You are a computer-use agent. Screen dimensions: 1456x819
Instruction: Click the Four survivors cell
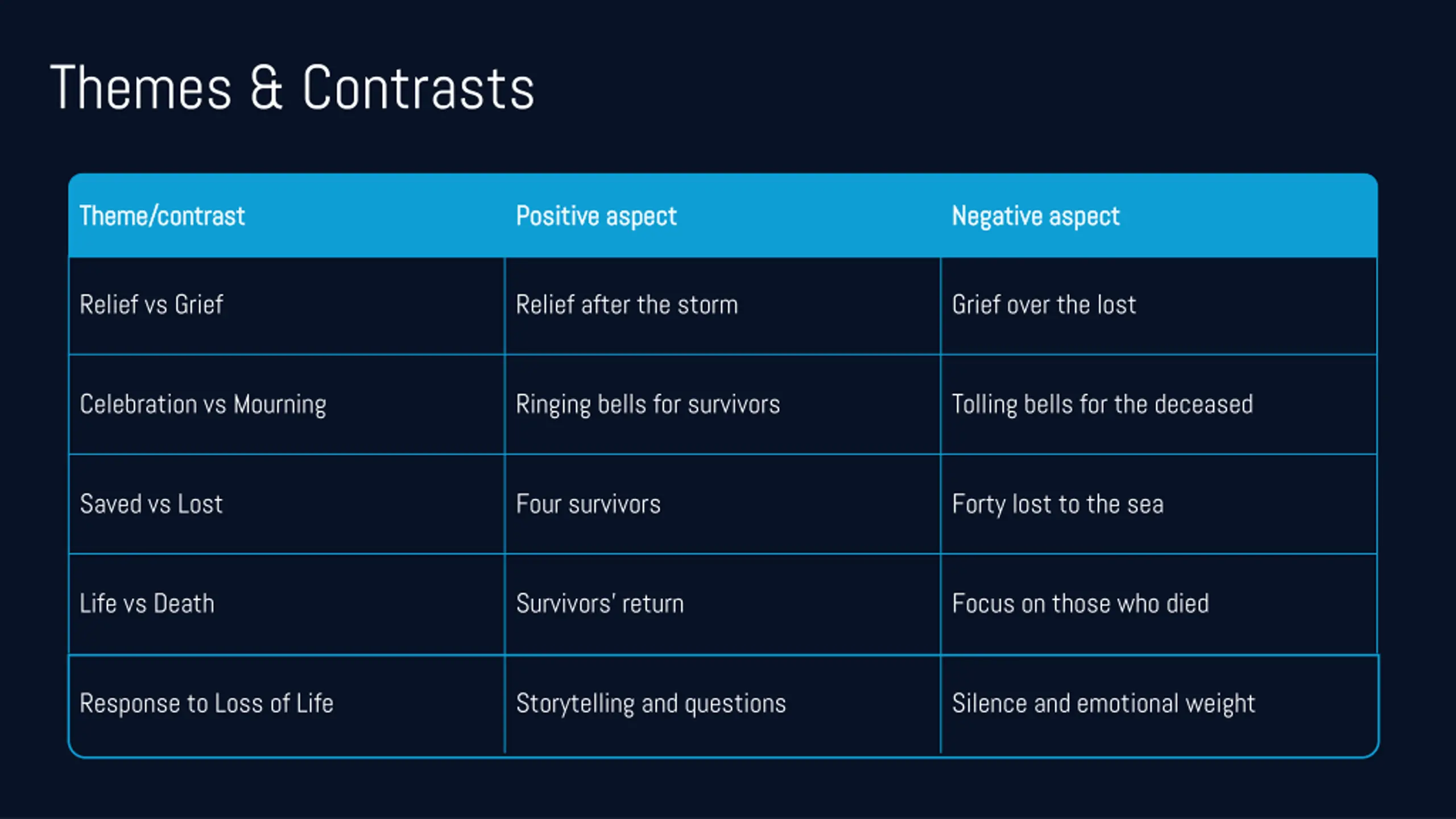[722, 504]
